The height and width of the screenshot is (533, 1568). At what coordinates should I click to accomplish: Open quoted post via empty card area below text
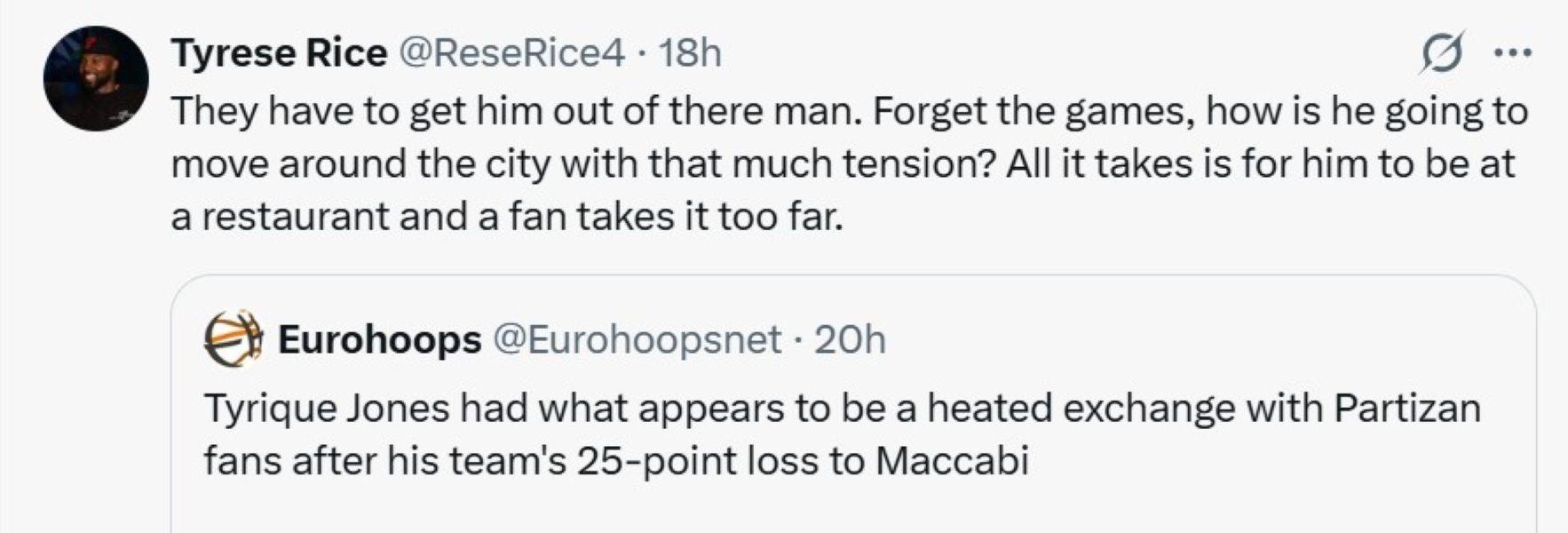tap(852, 508)
